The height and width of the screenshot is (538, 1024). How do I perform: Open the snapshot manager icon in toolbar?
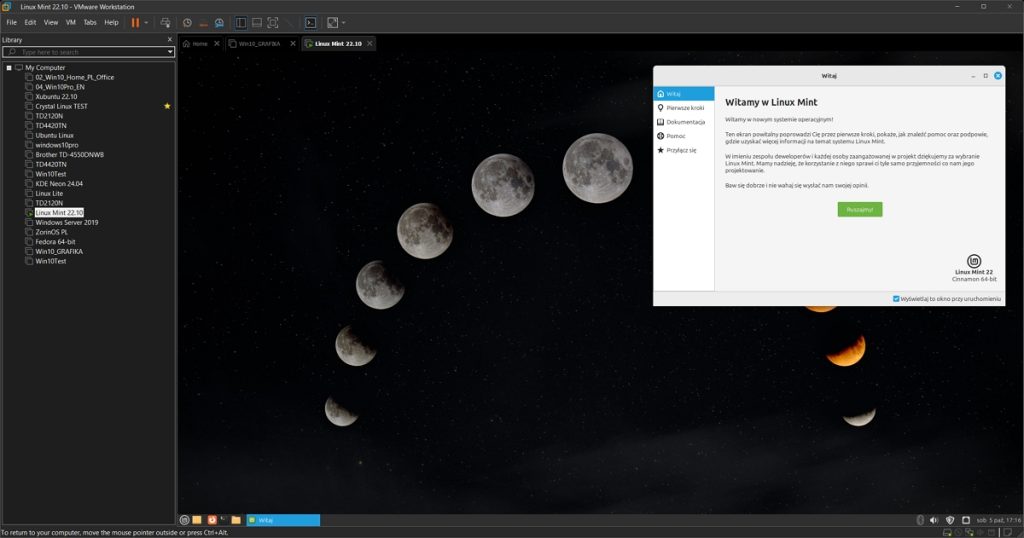coord(219,22)
